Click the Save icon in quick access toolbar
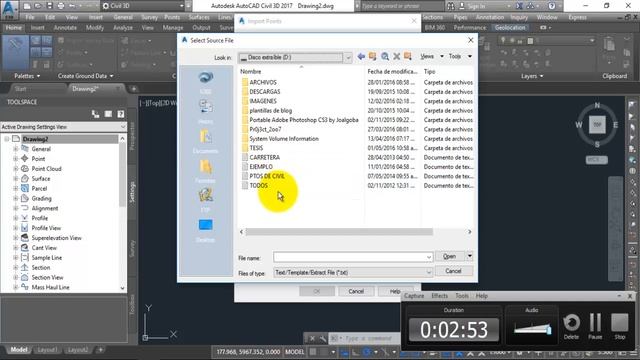The image size is (640, 360). pyautogui.click(x=49, y=6)
